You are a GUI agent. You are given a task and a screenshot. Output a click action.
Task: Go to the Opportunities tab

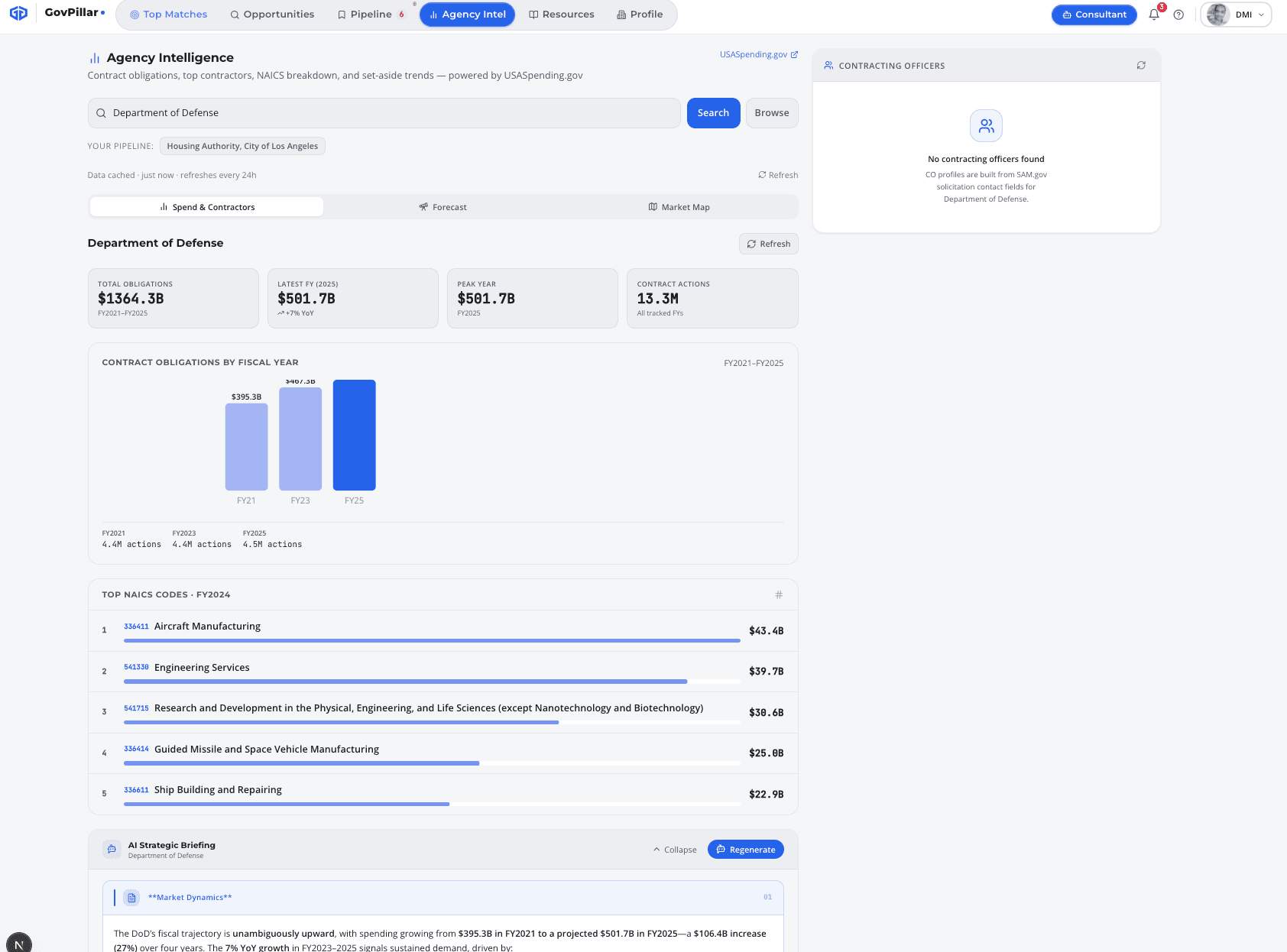tap(272, 15)
